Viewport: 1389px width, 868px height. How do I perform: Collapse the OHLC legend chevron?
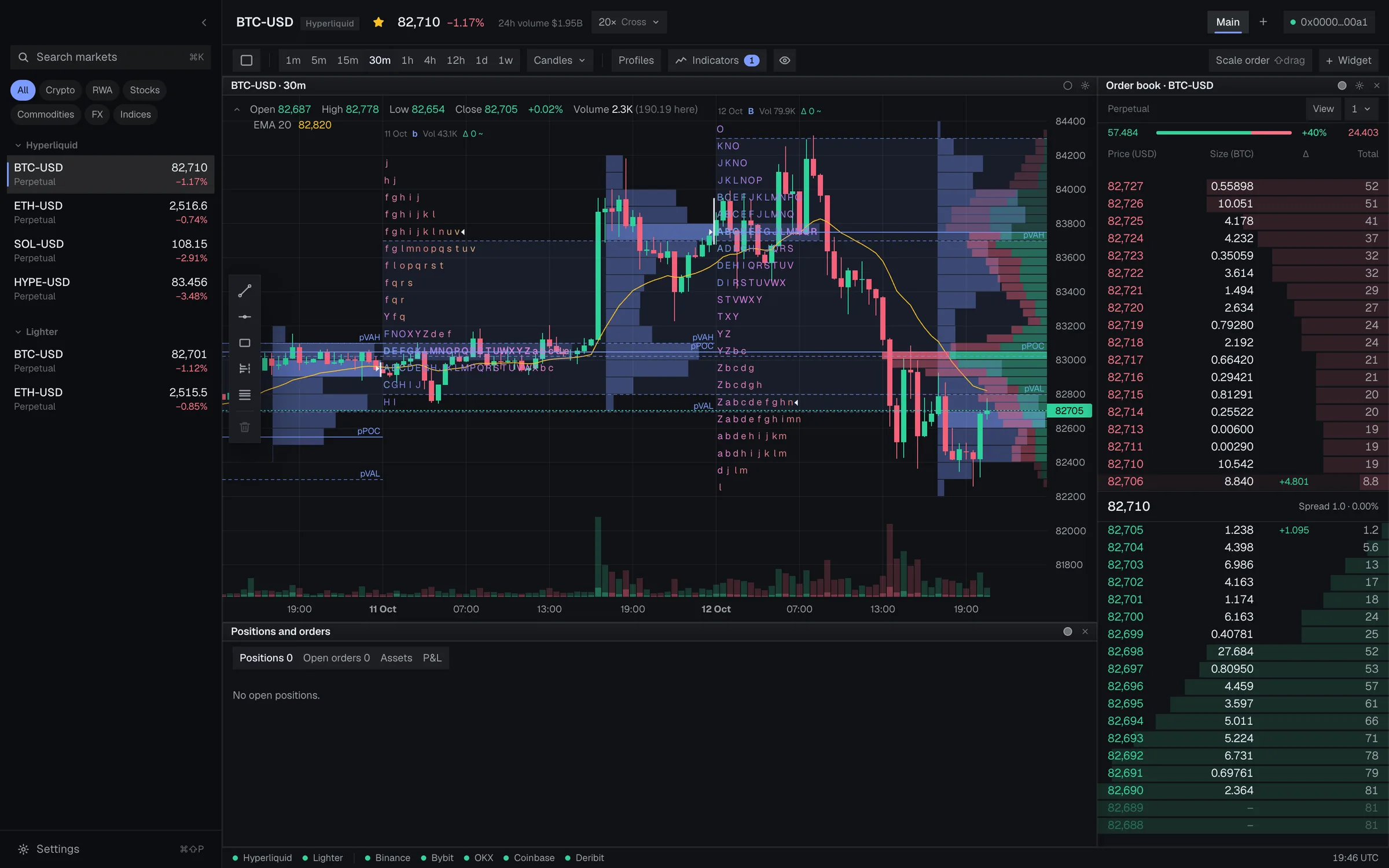click(237, 109)
